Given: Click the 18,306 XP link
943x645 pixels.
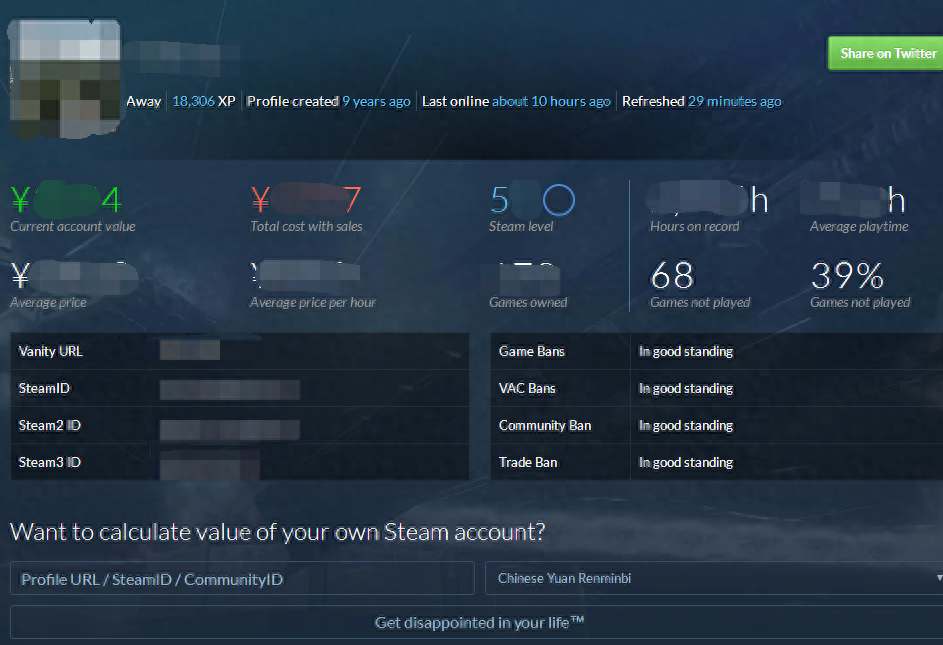Looking at the screenshot, I should point(204,101).
